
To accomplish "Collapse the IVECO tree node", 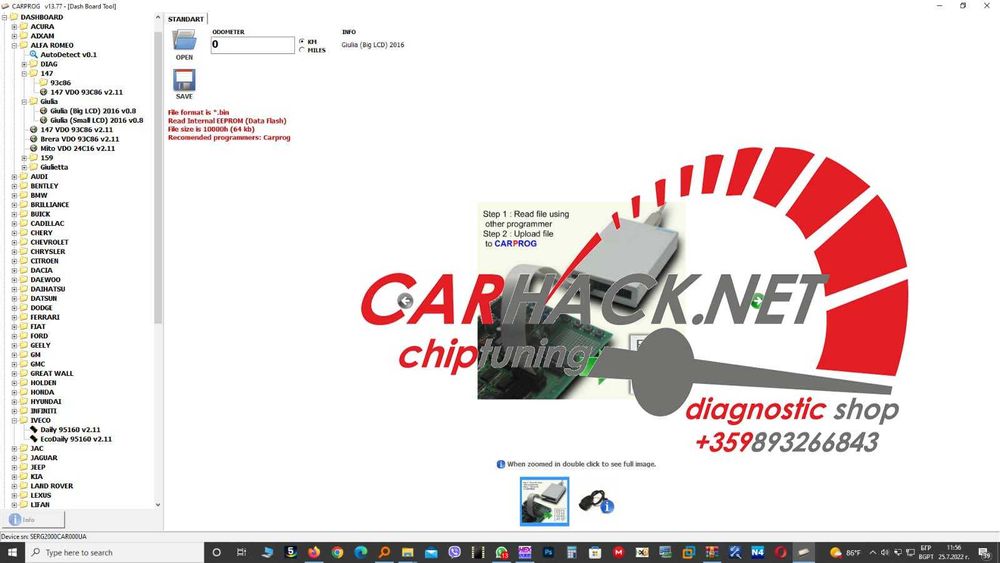I will [x=14, y=420].
